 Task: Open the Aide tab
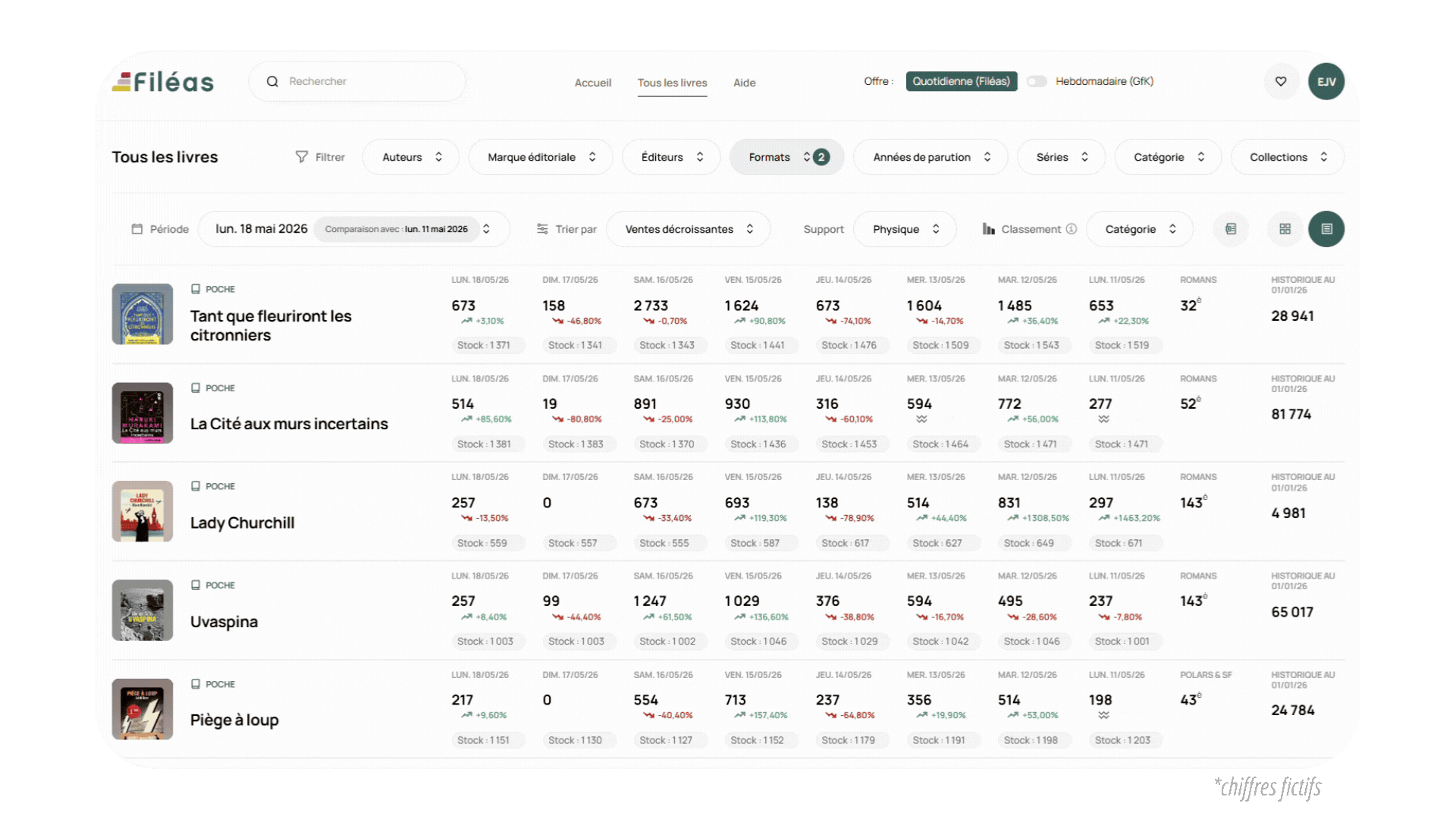click(x=745, y=83)
